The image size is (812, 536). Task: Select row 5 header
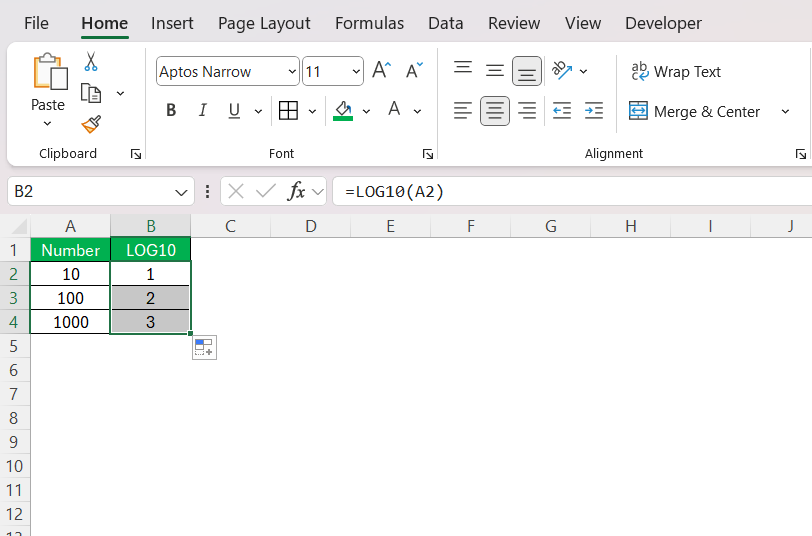[x=14, y=346]
